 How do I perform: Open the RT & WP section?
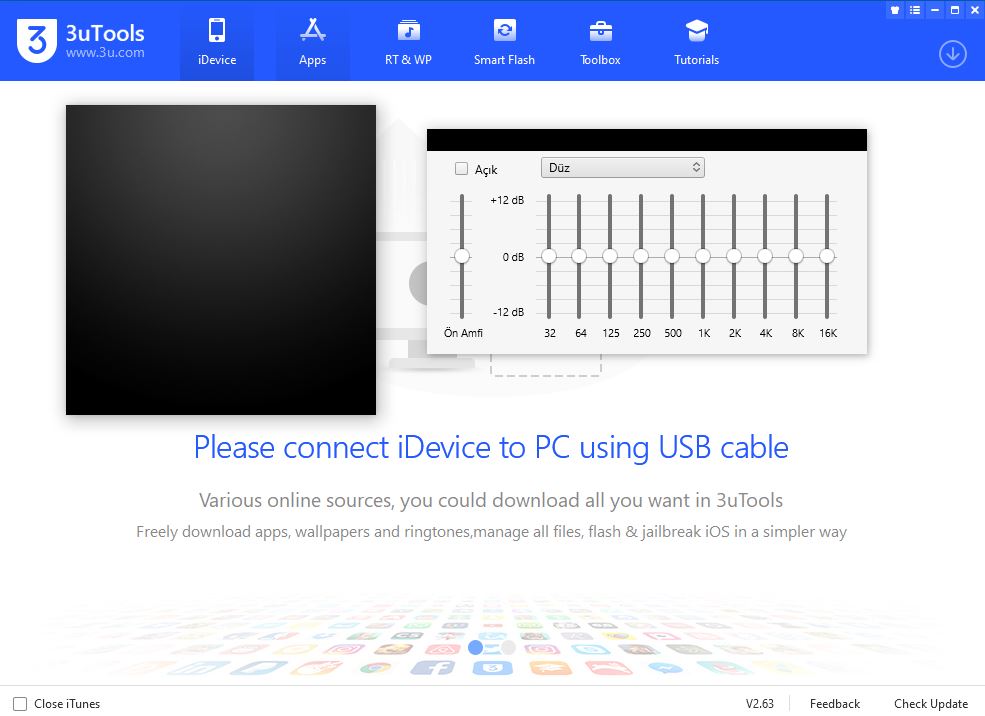[x=408, y=41]
